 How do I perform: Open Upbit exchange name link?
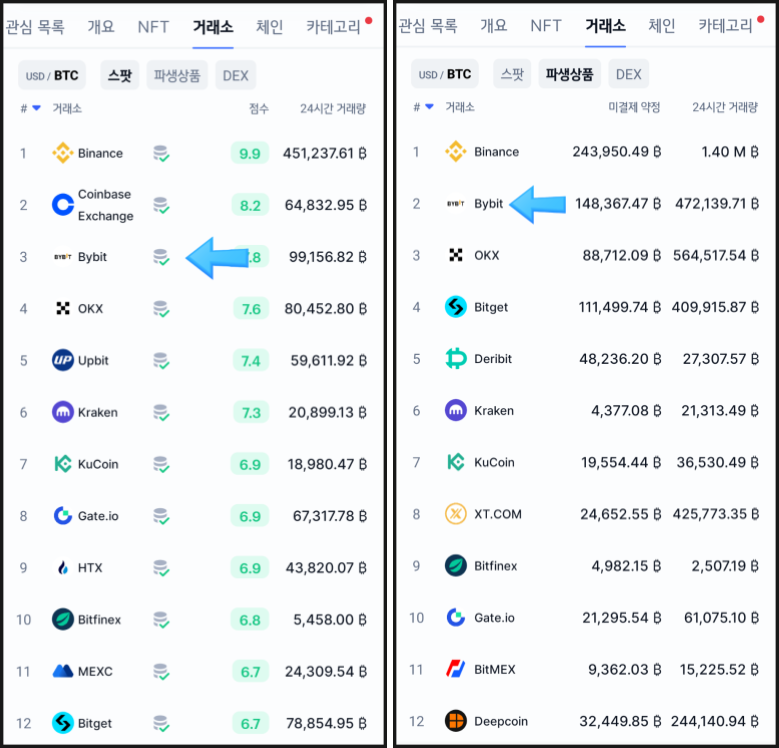pyautogui.click(x=93, y=360)
